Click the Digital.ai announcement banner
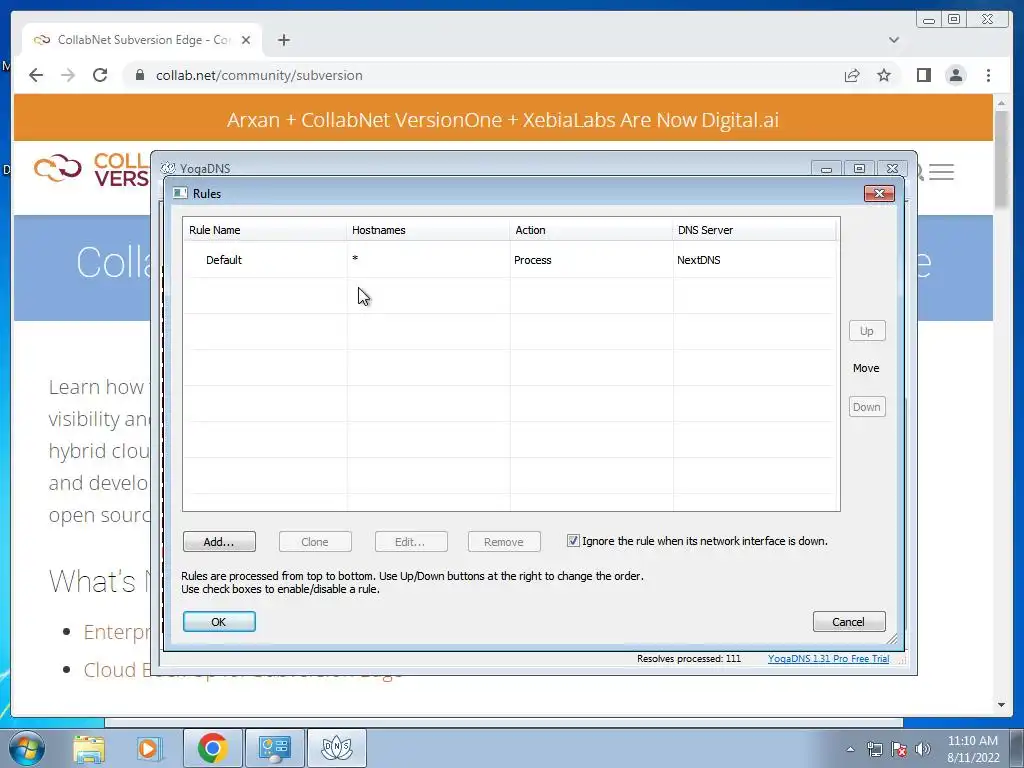 tap(503, 118)
